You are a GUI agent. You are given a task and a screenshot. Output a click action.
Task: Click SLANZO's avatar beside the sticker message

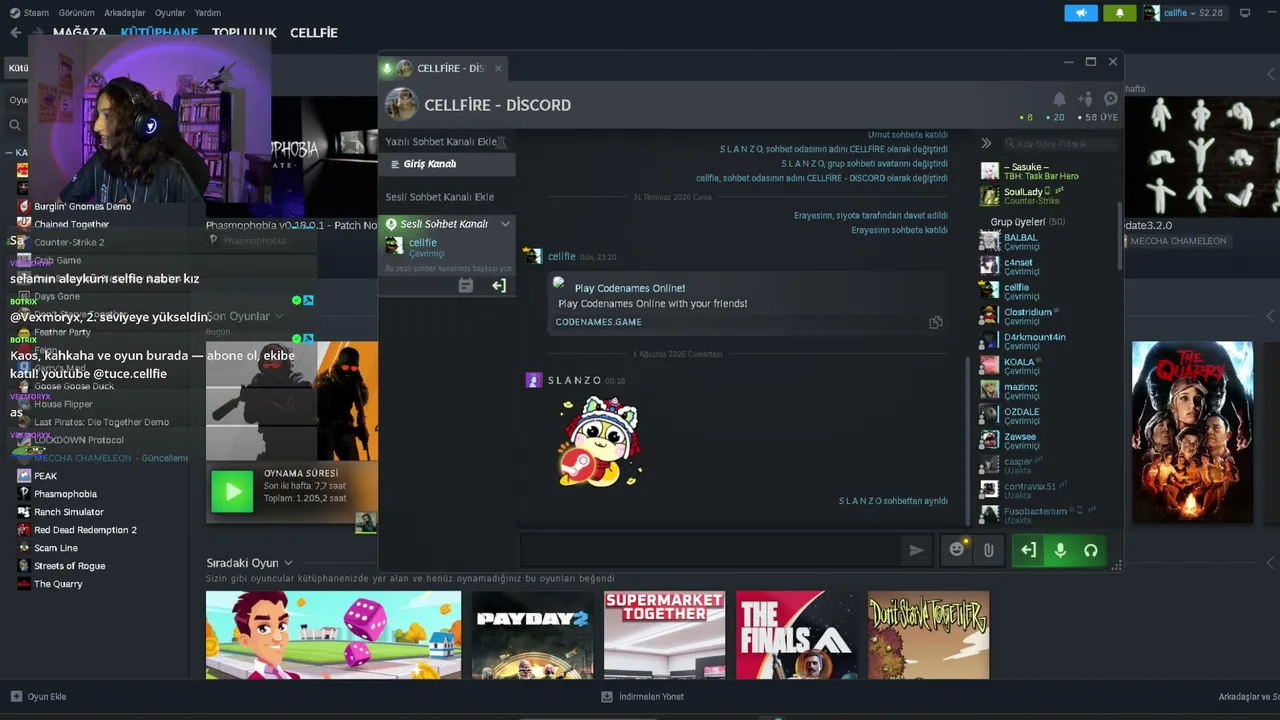tap(534, 380)
